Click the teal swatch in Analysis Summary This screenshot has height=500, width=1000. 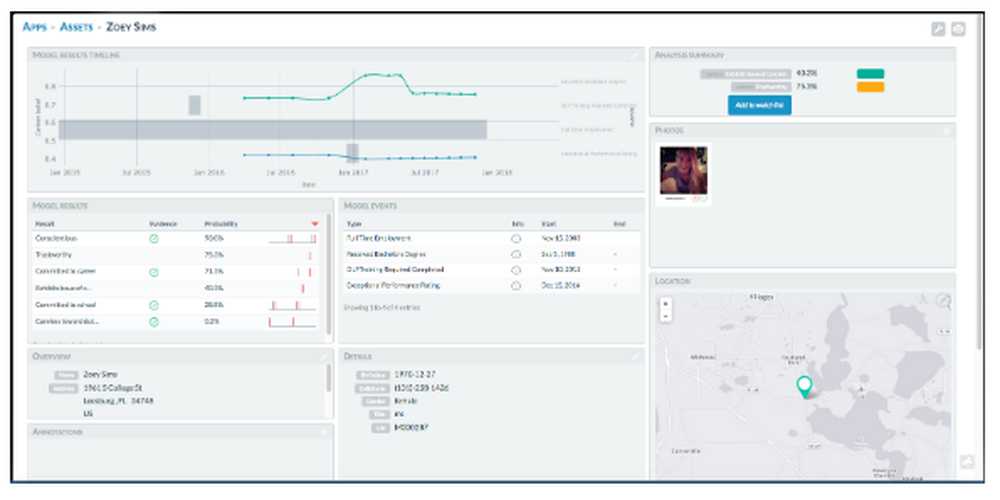(870, 73)
